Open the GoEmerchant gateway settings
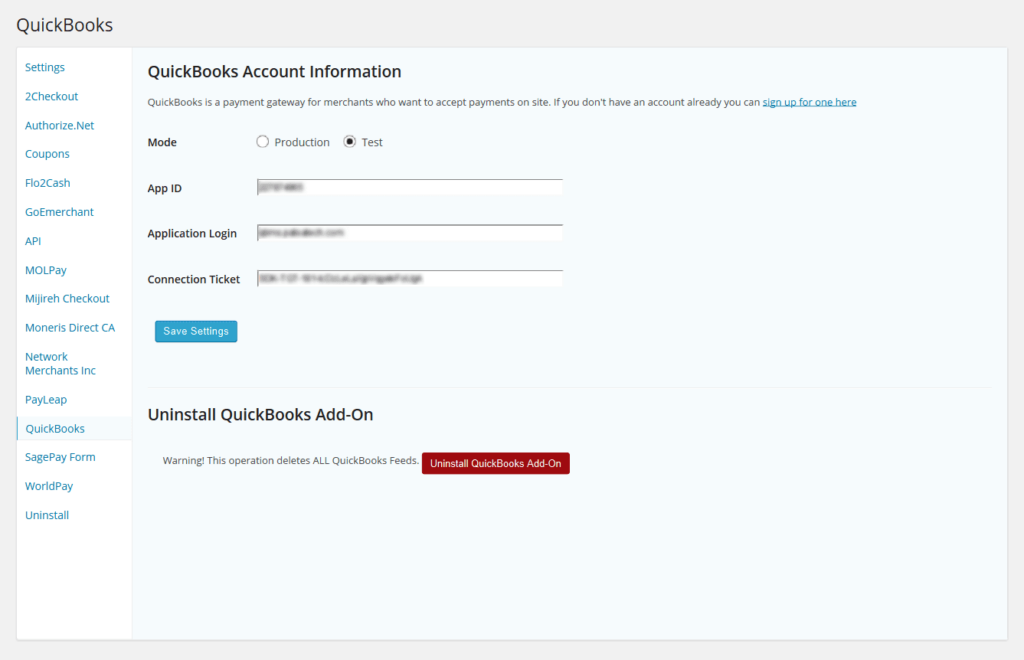The width and height of the screenshot is (1024, 660). [60, 211]
